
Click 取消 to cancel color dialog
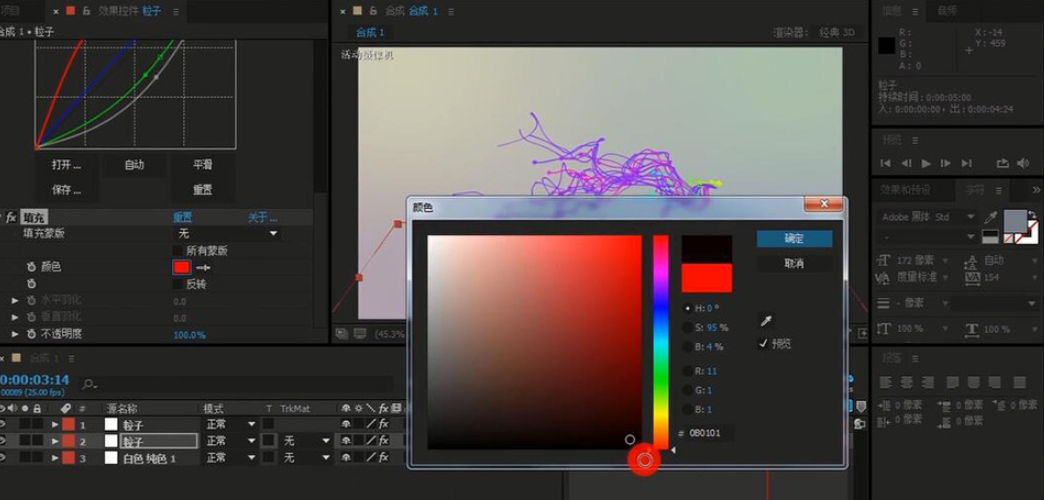point(794,264)
